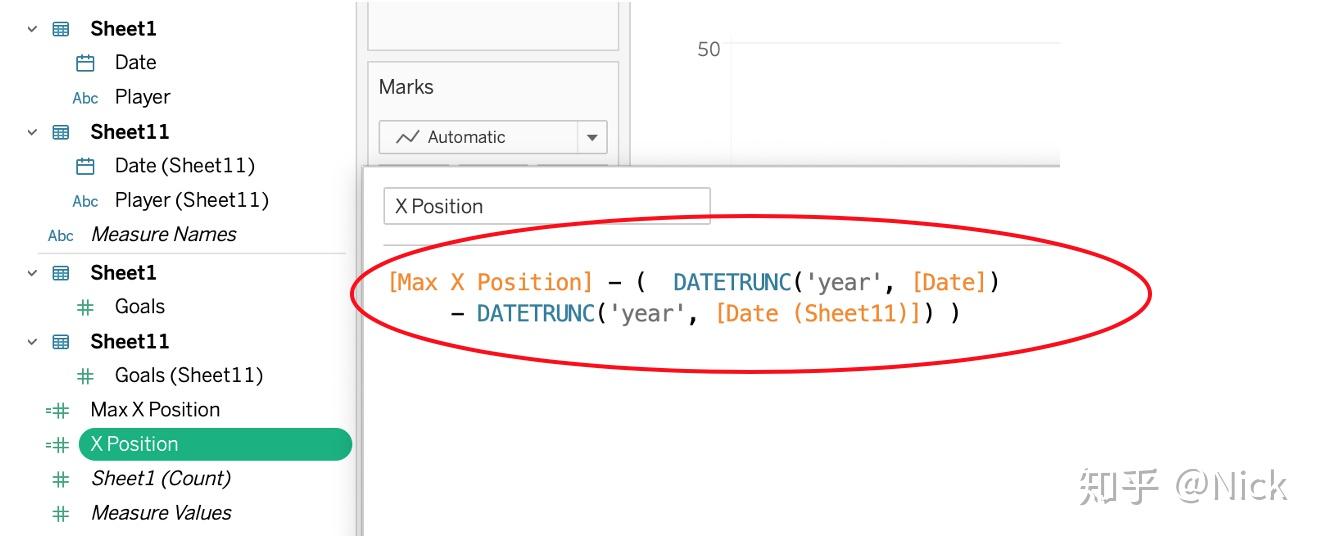The width and height of the screenshot is (1320, 540).
Task: Click the number icon beside Goals
Action: pos(86,307)
